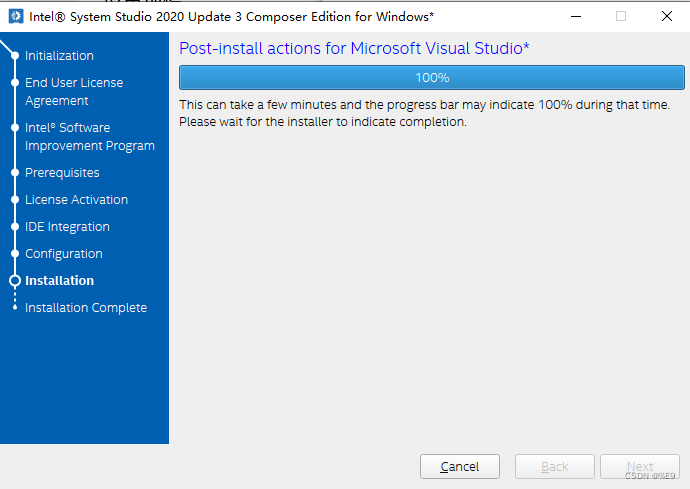Click the wait-for-completion description text

(424, 113)
